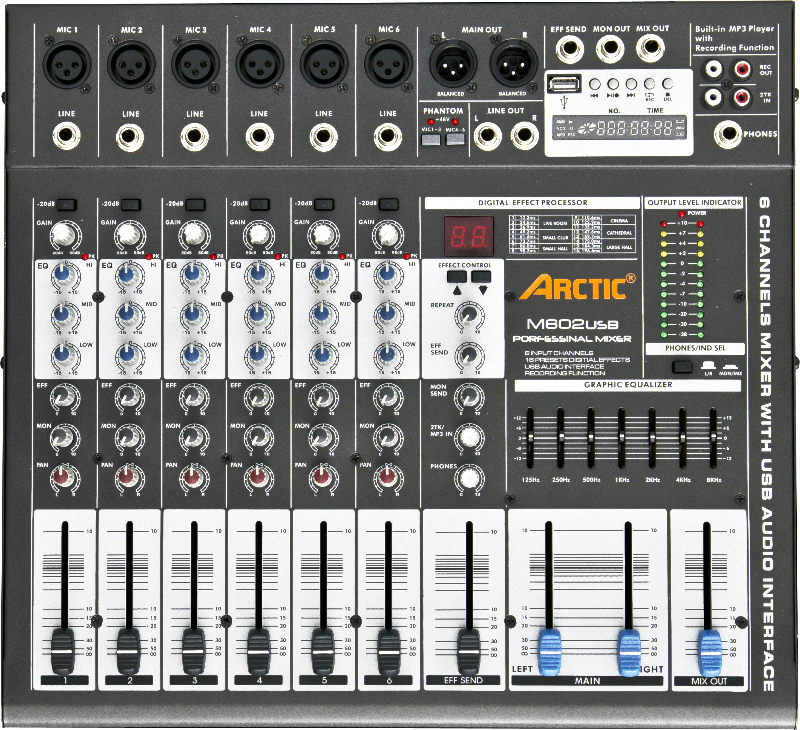Image resolution: width=800 pixels, height=730 pixels.
Task: Click the EQ MID knob on channel 3
Action: point(193,315)
